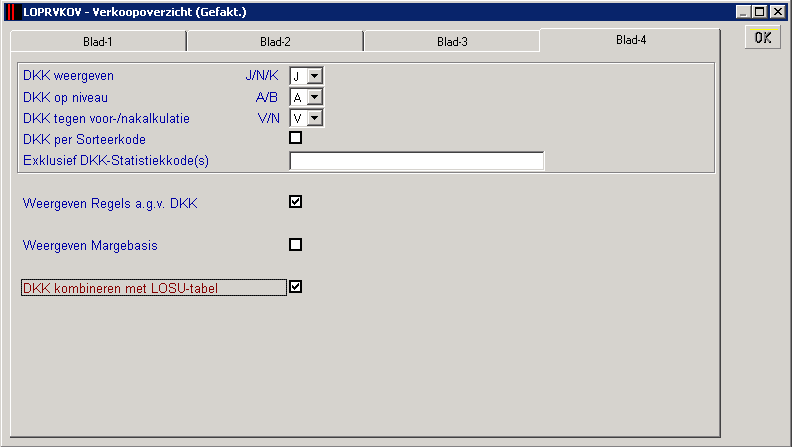Minimize the LOPRVKOV window
This screenshot has height=447, width=792.
pos(742,12)
